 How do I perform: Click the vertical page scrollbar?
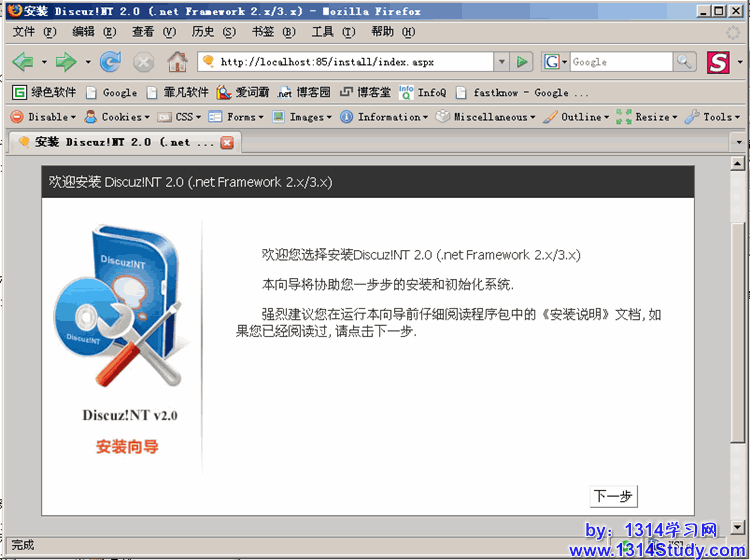739,340
